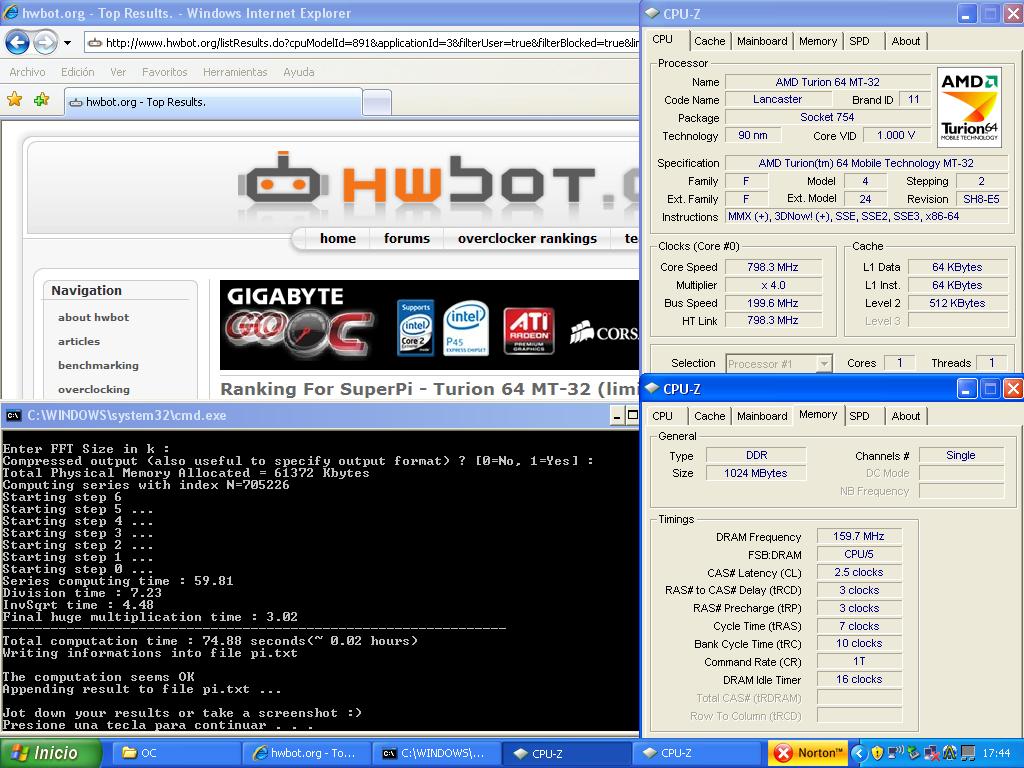Select the hwbot.org - Top Results browser tab
The image size is (1024, 768).
click(x=213, y=102)
